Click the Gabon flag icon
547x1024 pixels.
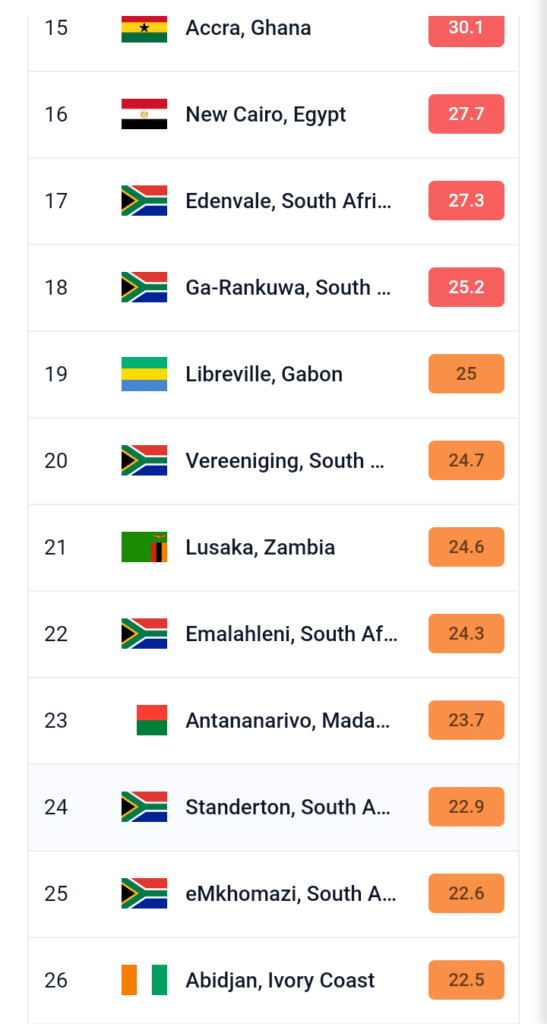coord(144,374)
